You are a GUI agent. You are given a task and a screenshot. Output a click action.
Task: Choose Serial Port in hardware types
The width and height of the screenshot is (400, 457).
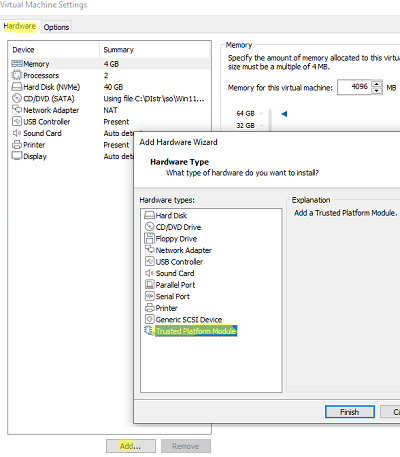(173, 296)
